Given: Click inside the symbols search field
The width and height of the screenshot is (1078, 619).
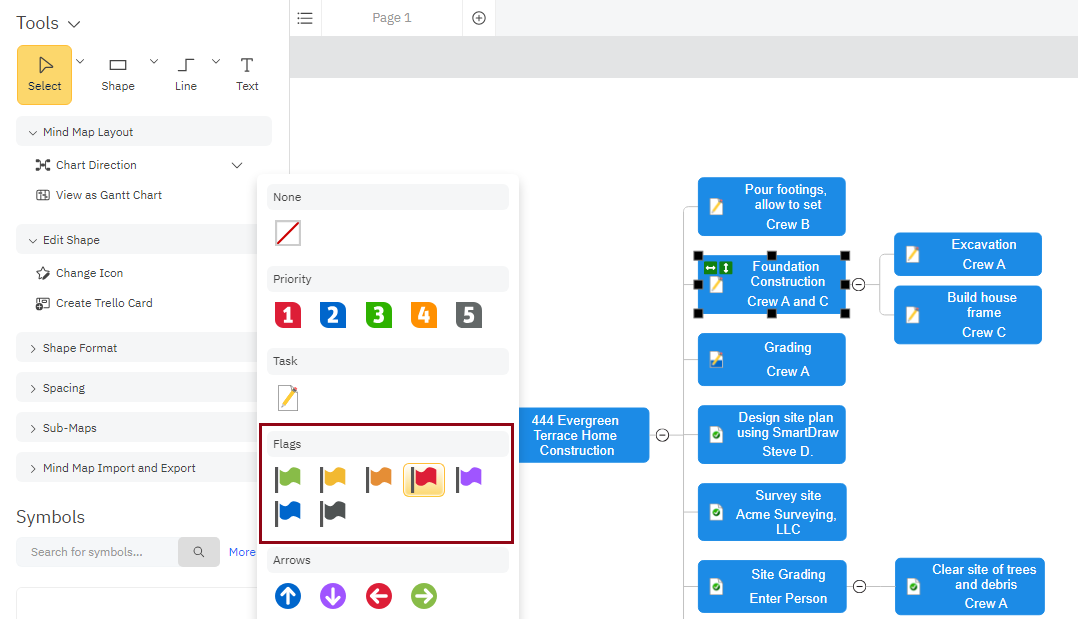Looking at the screenshot, I should 95,551.
